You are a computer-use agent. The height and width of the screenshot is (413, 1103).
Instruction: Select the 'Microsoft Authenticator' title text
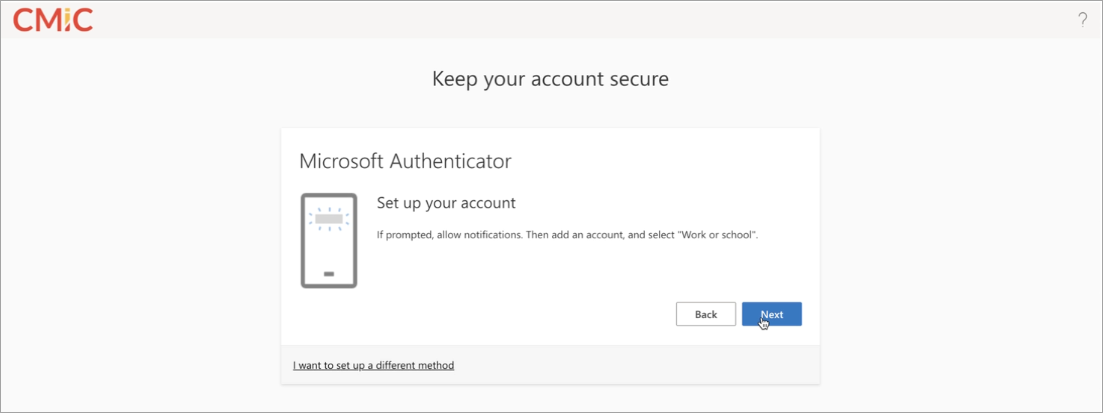(405, 161)
